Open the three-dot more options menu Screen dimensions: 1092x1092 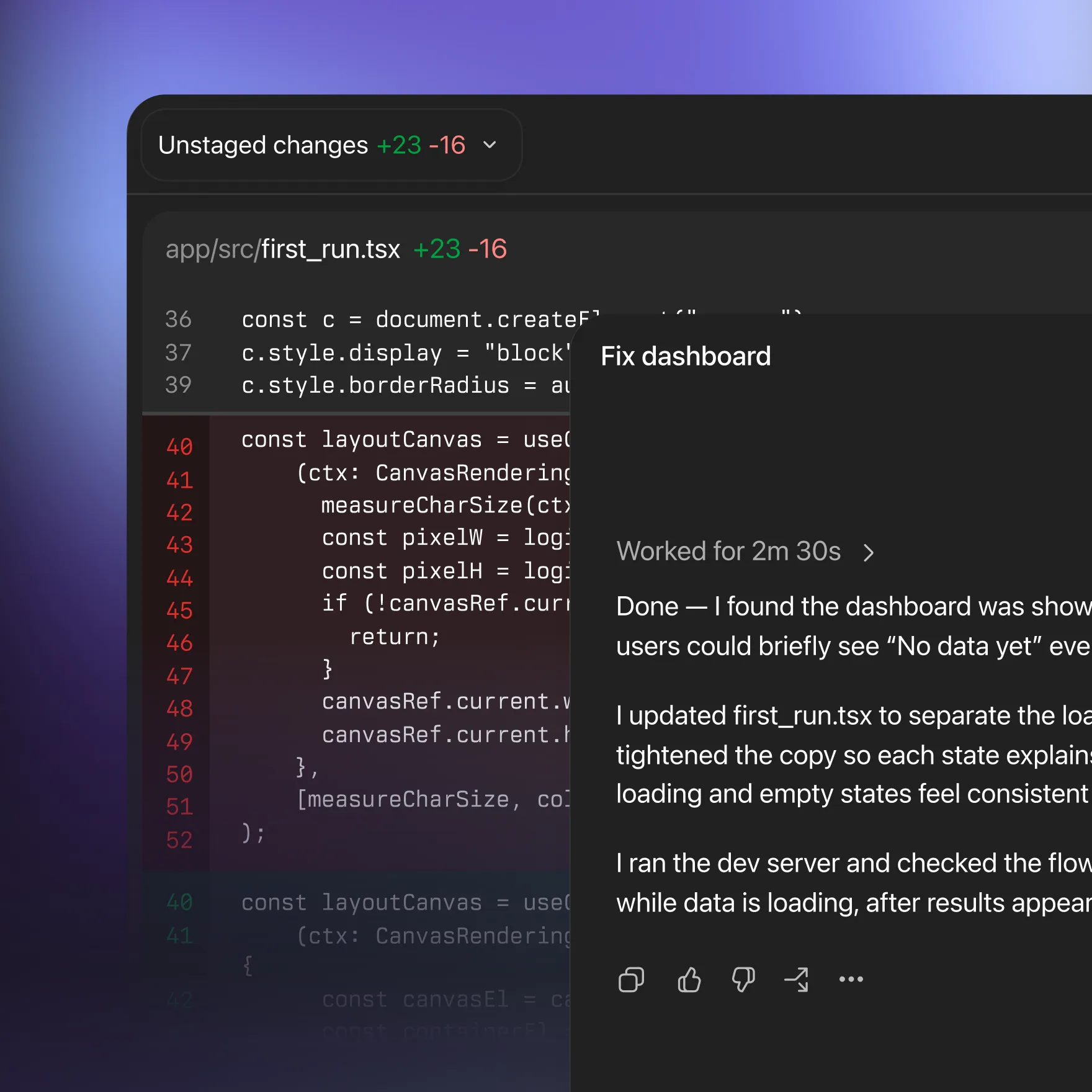pyautogui.click(x=851, y=979)
